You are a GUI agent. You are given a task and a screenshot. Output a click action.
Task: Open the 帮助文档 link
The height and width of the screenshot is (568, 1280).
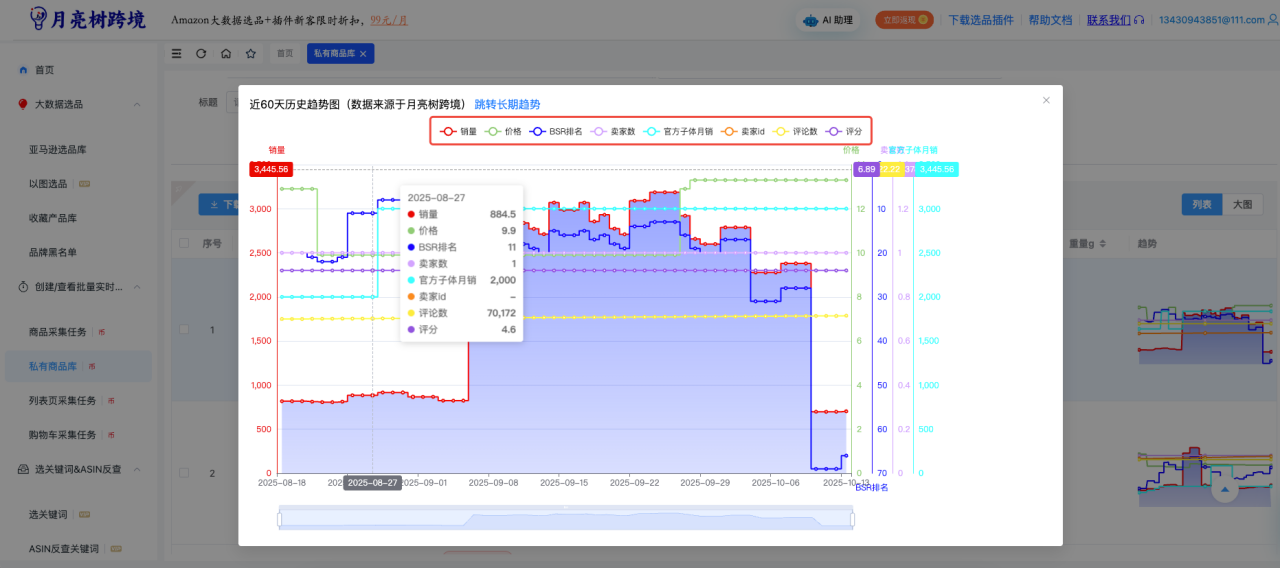pyautogui.click(x=1050, y=20)
